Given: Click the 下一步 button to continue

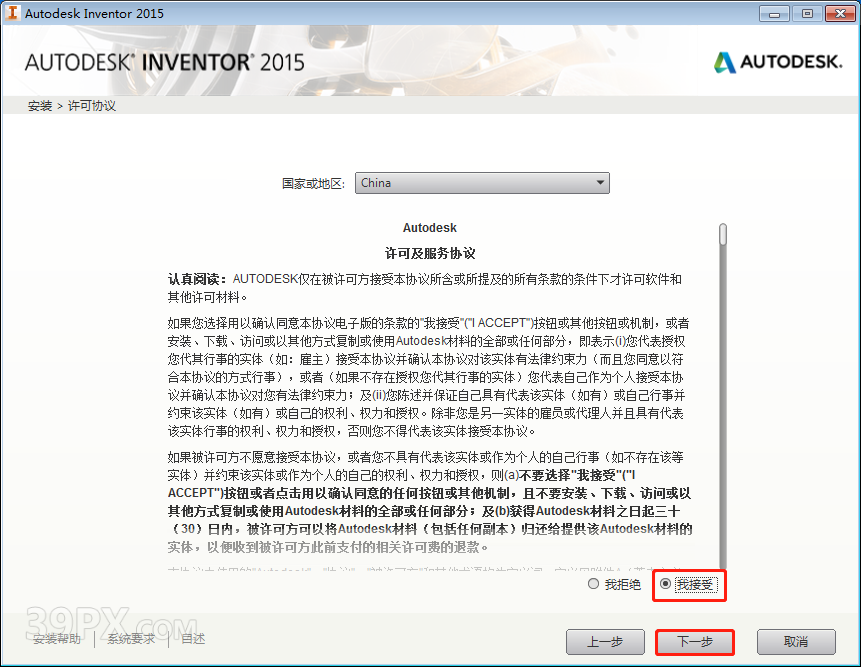Looking at the screenshot, I should pyautogui.click(x=694, y=642).
